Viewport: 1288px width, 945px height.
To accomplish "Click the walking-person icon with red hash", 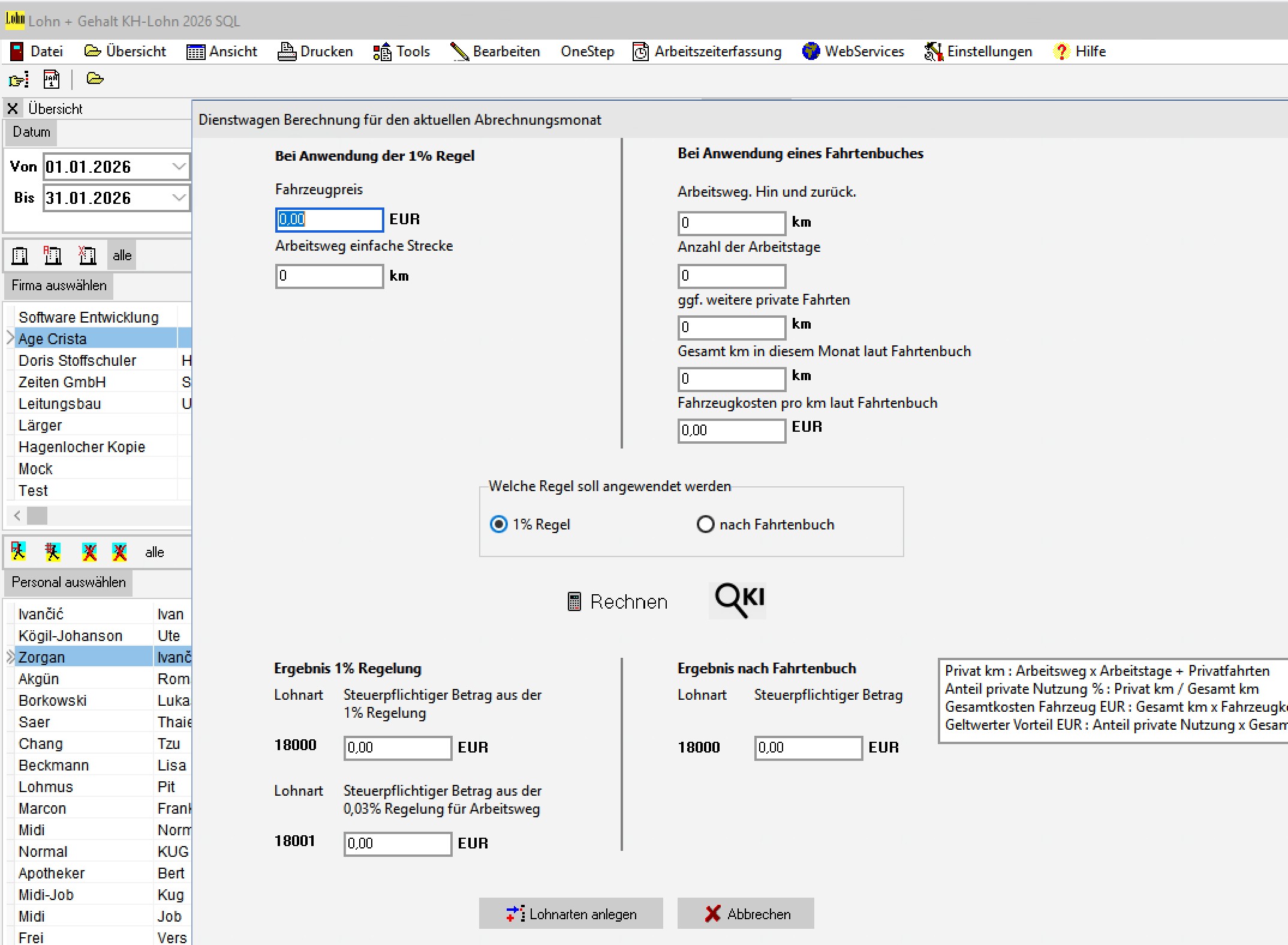I will pos(53,552).
